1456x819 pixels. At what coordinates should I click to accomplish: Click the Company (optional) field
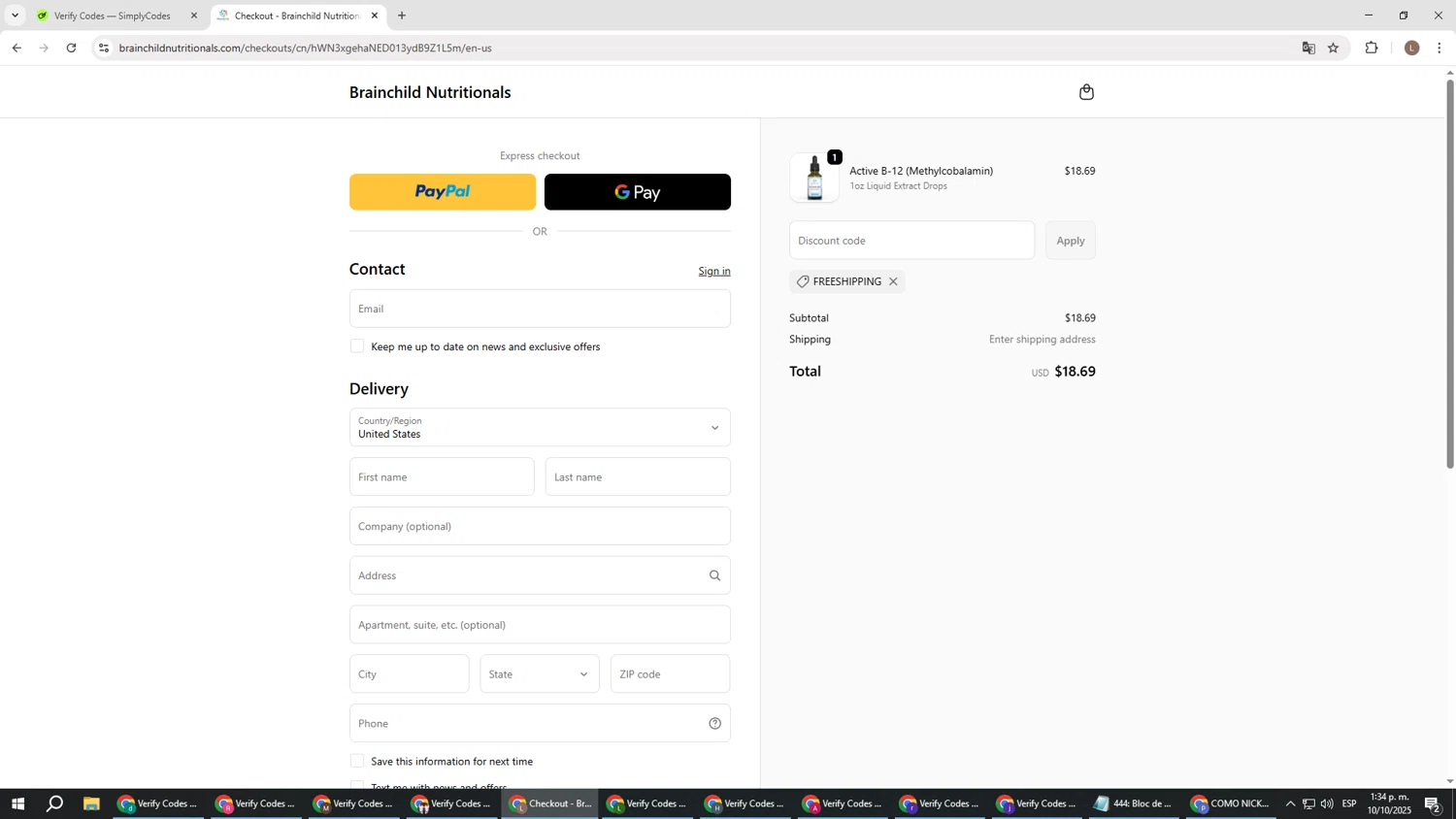click(x=540, y=526)
